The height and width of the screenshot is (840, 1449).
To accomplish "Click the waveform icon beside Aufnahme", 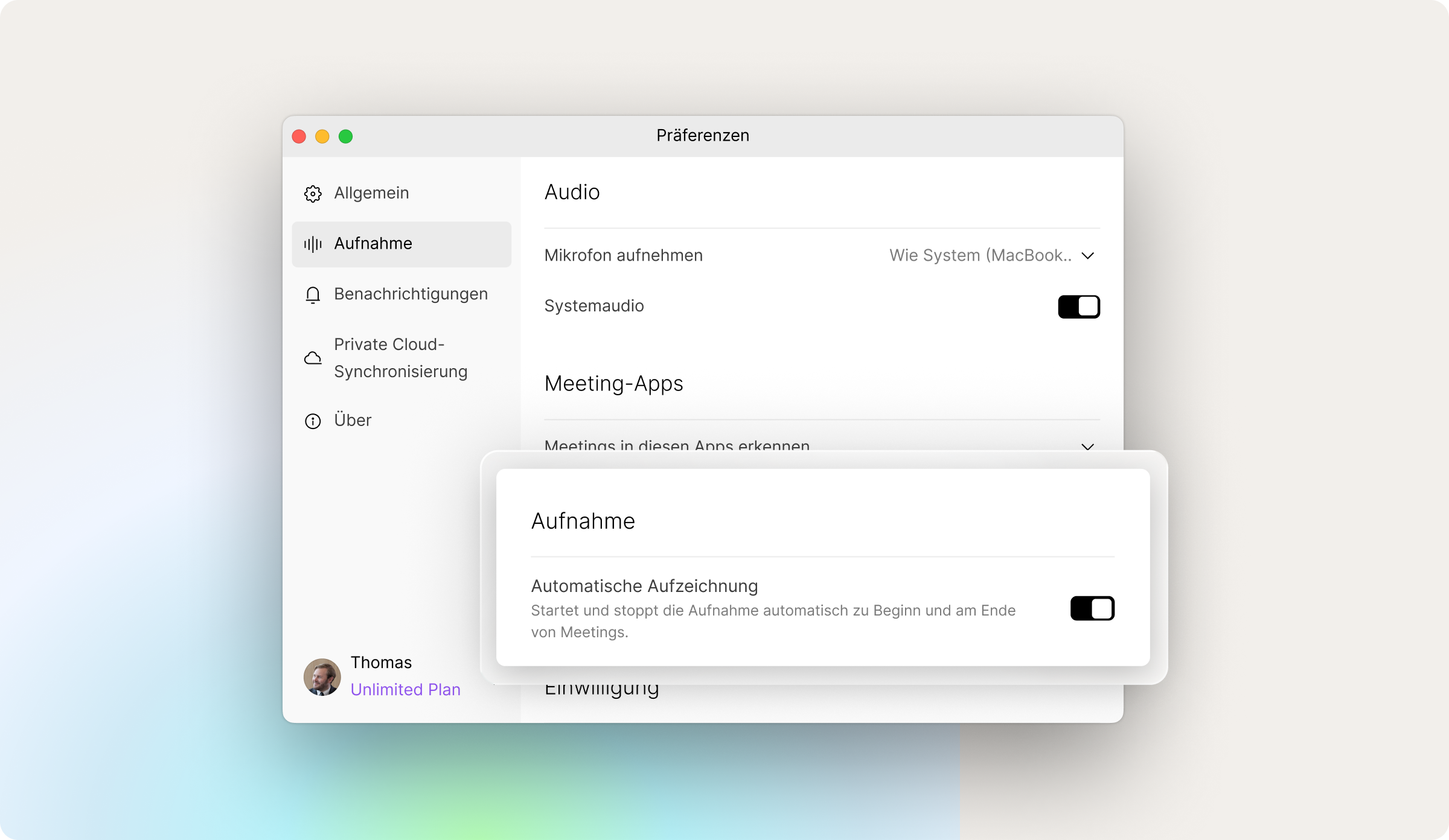I will click(x=313, y=244).
